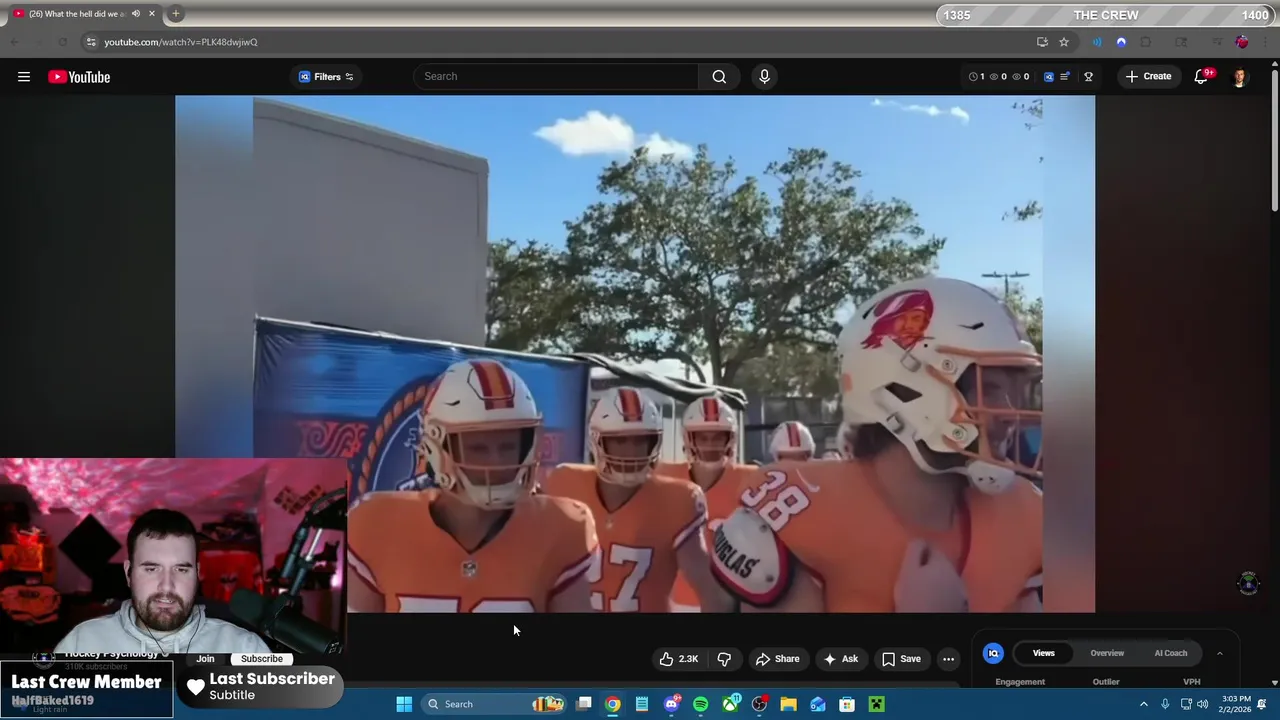Open the YouTube hamburger guide menu
1280x720 pixels.
24,77
